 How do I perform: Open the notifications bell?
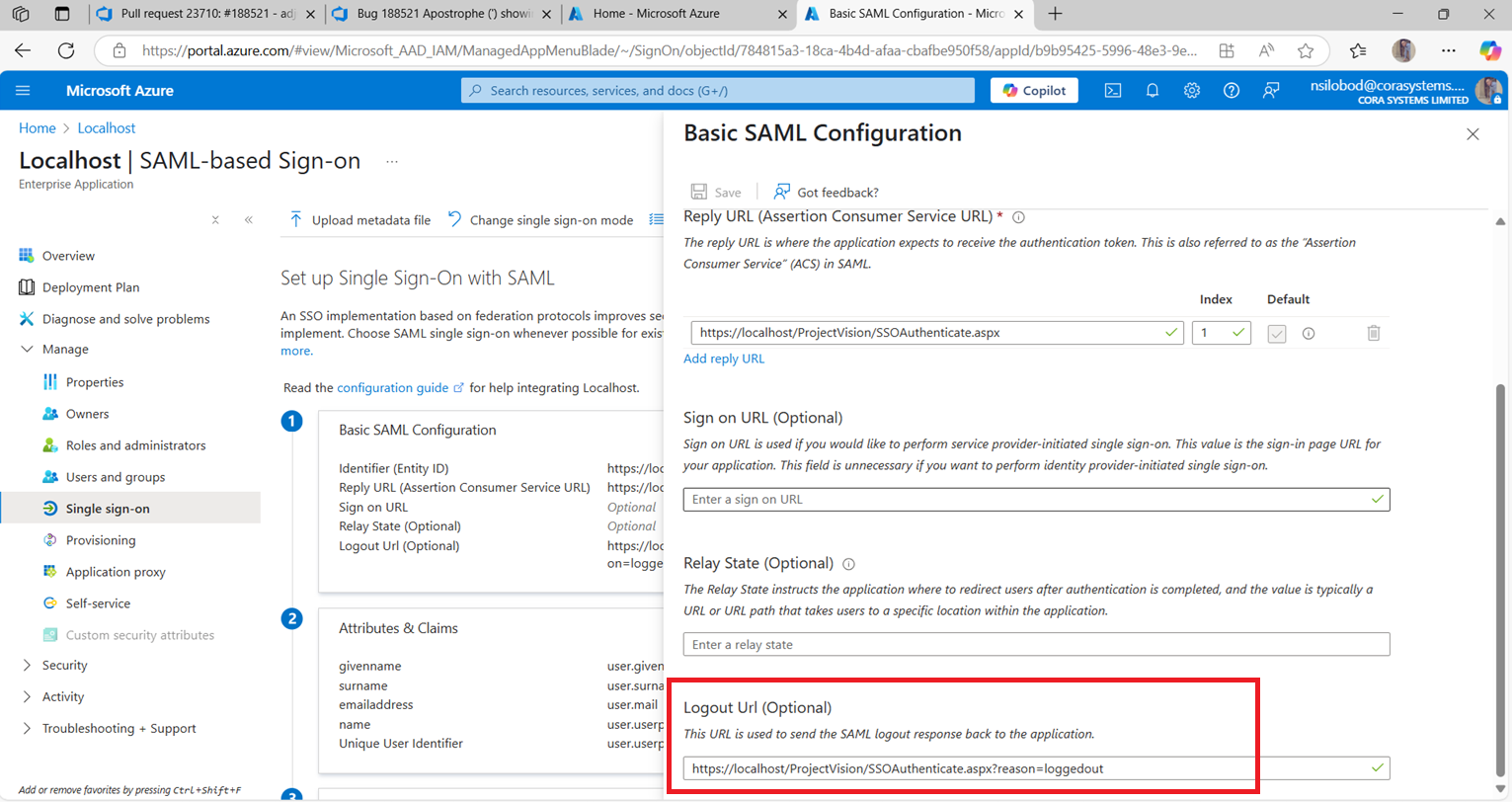click(1153, 90)
